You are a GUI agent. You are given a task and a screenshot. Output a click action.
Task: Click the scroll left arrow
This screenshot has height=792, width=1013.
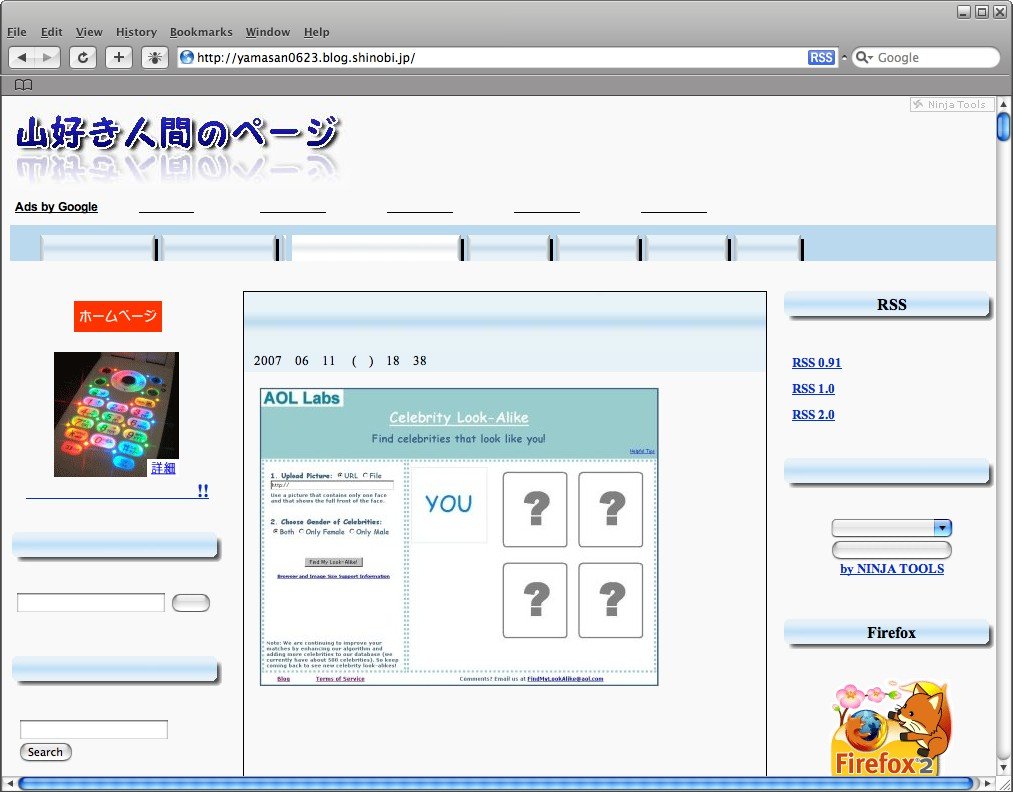9,784
